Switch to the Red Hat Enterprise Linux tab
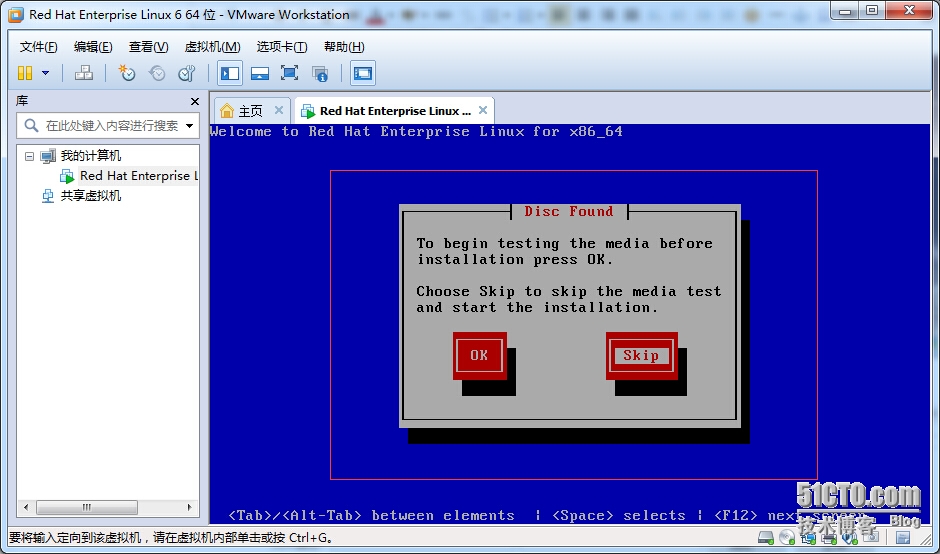Image resolution: width=940 pixels, height=554 pixels. tap(394, 111)
